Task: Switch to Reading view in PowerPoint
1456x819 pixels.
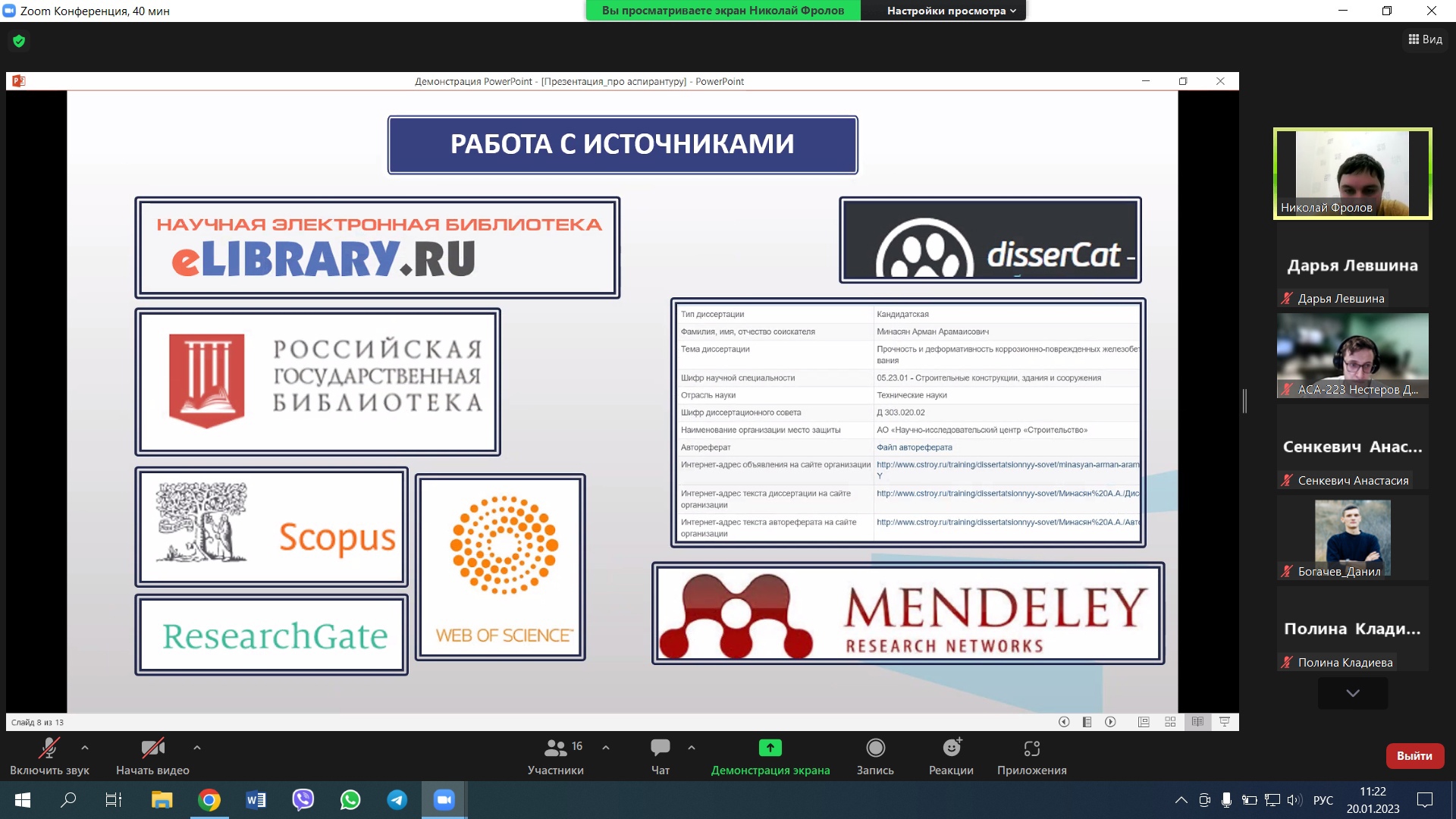Action: (x=1197, y=722)
